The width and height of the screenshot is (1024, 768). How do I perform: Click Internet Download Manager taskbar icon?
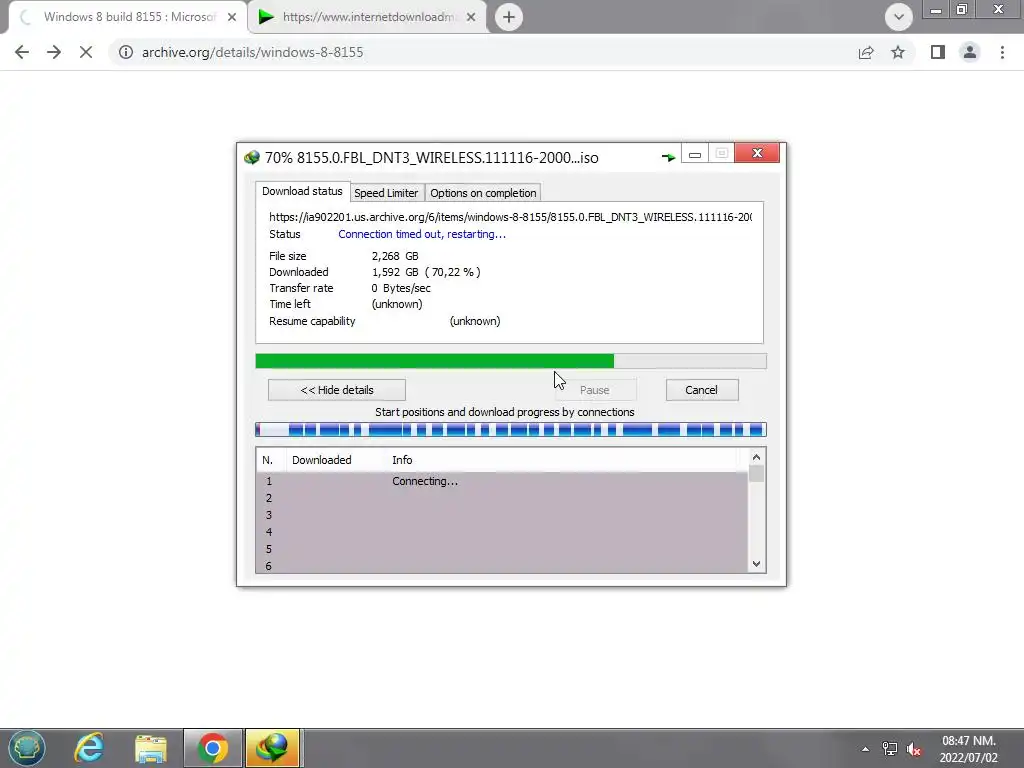272,748
